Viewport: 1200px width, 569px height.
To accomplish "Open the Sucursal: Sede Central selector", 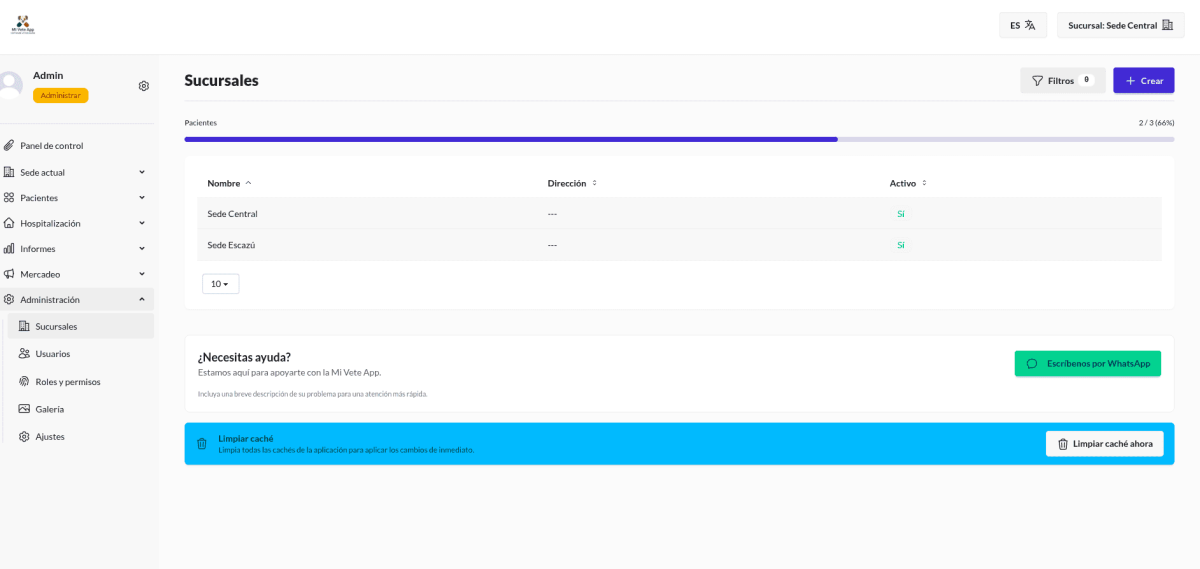I will tap(1120, 25).
